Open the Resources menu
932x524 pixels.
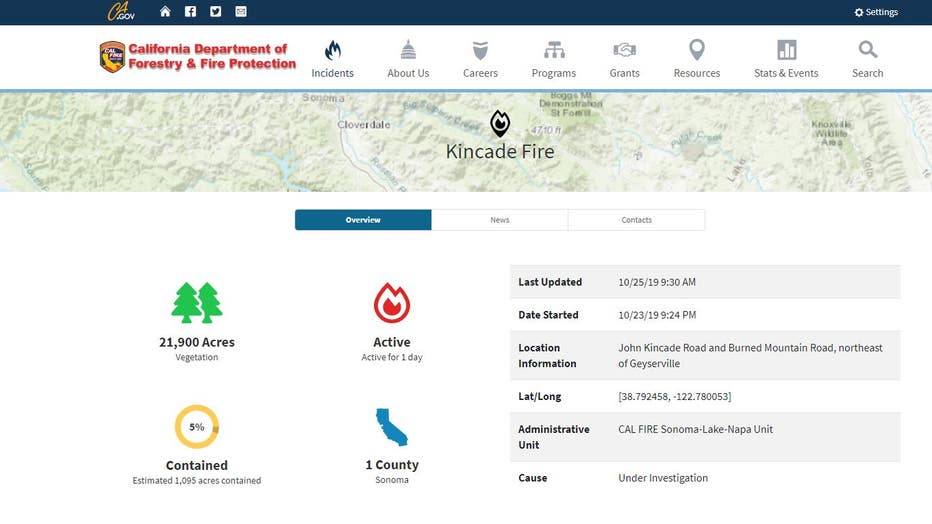coord(697,59)
